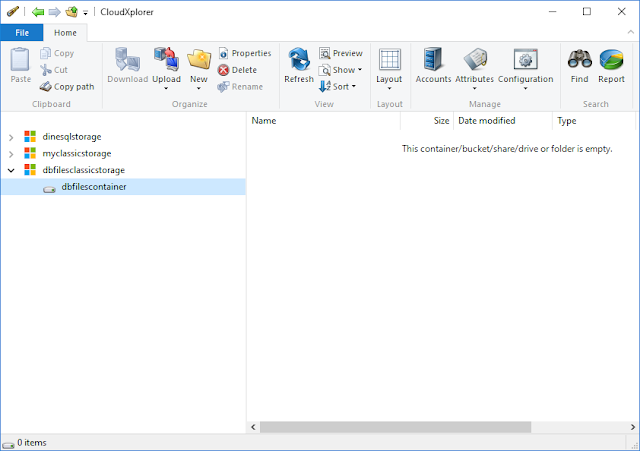Sort by the Size column header
640x451 pixels.
[427, 121]
